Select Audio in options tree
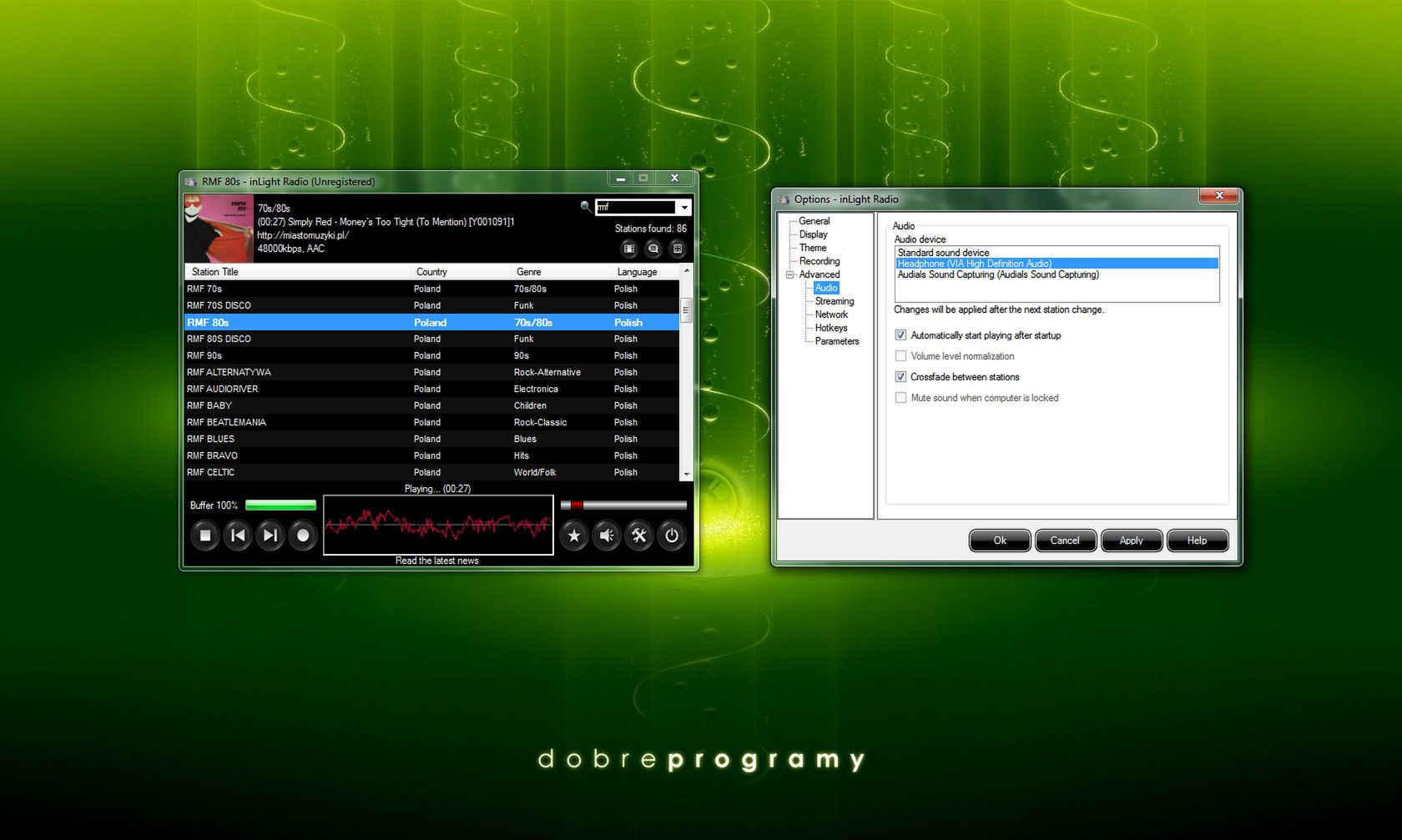 [826, 288]
